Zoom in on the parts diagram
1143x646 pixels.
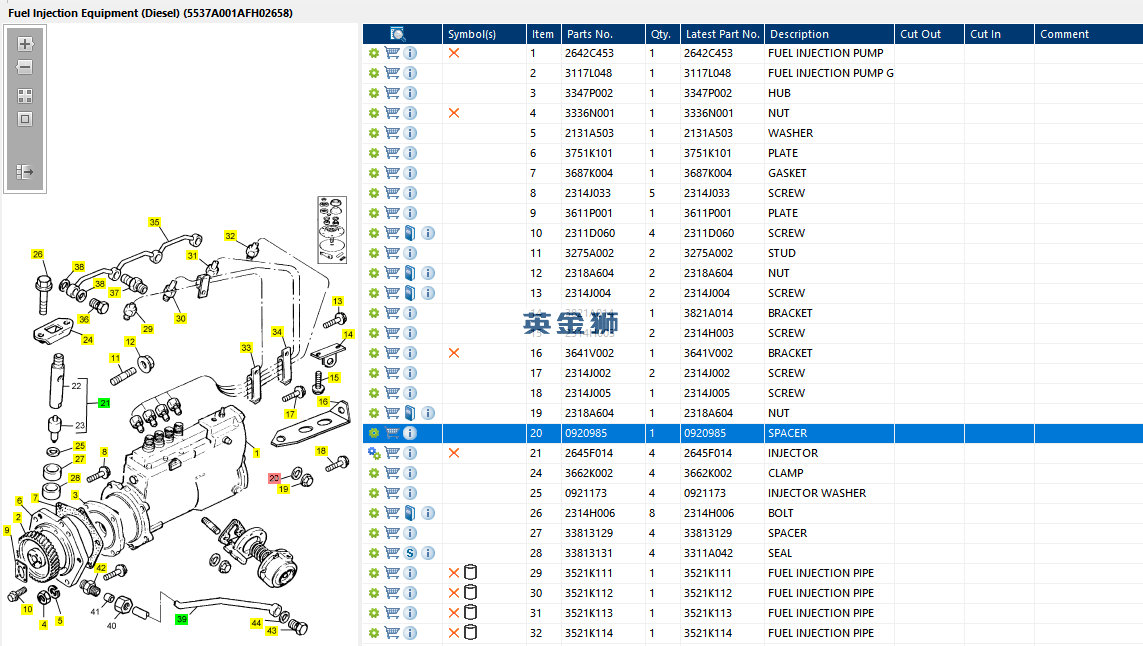point(25,44)
